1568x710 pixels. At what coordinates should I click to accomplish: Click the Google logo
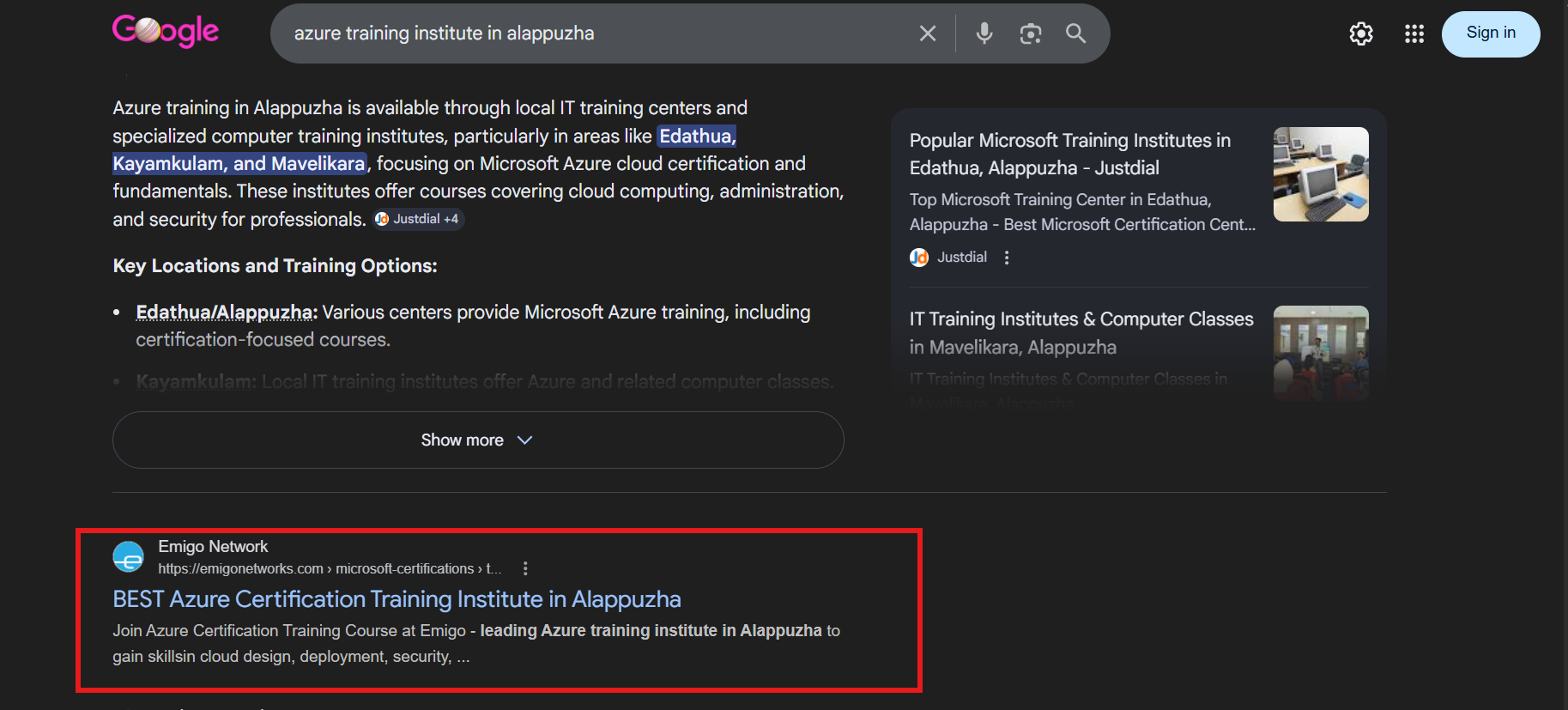[166, 32]
